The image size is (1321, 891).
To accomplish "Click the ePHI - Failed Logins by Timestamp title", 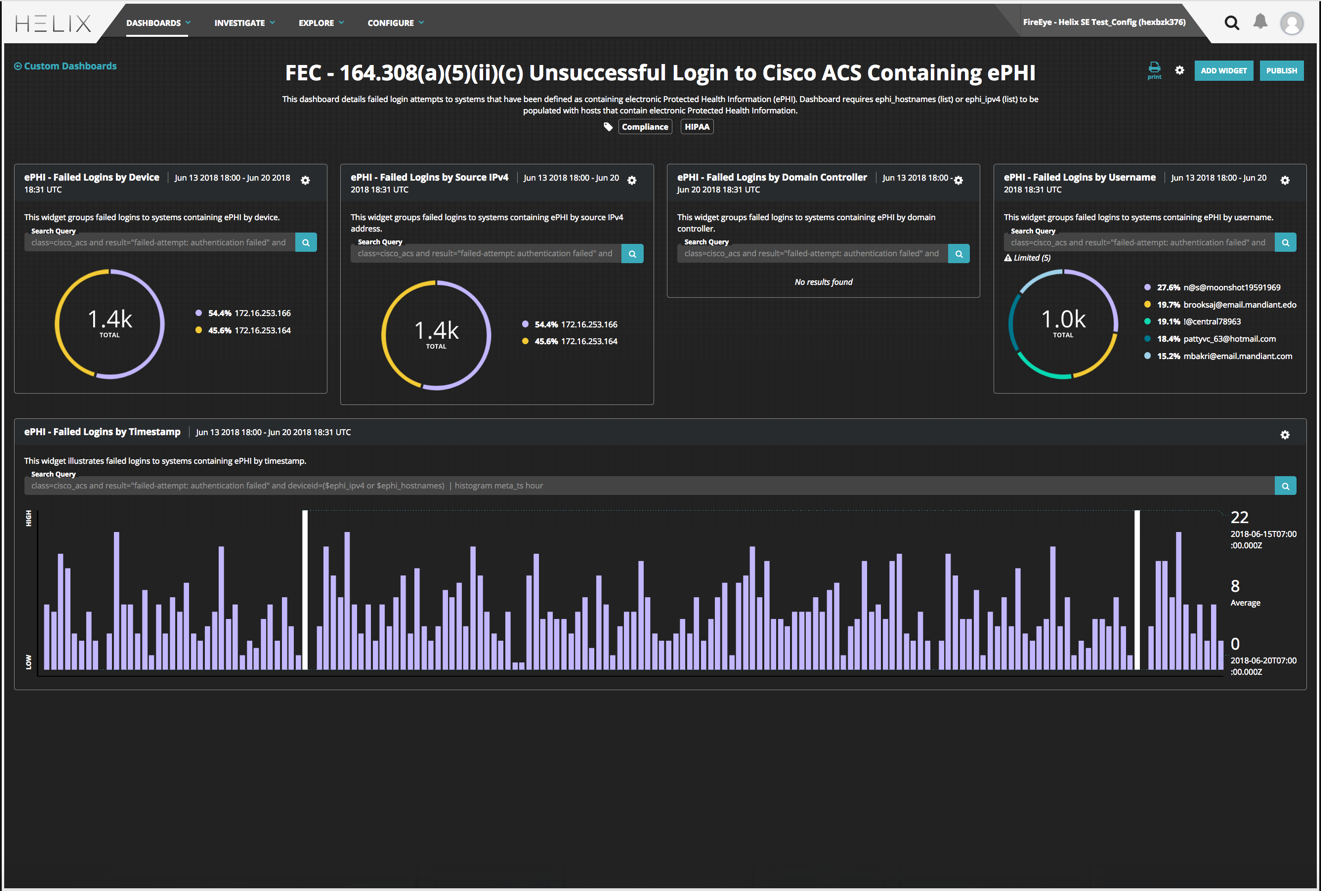I will [x=102, y=432].
